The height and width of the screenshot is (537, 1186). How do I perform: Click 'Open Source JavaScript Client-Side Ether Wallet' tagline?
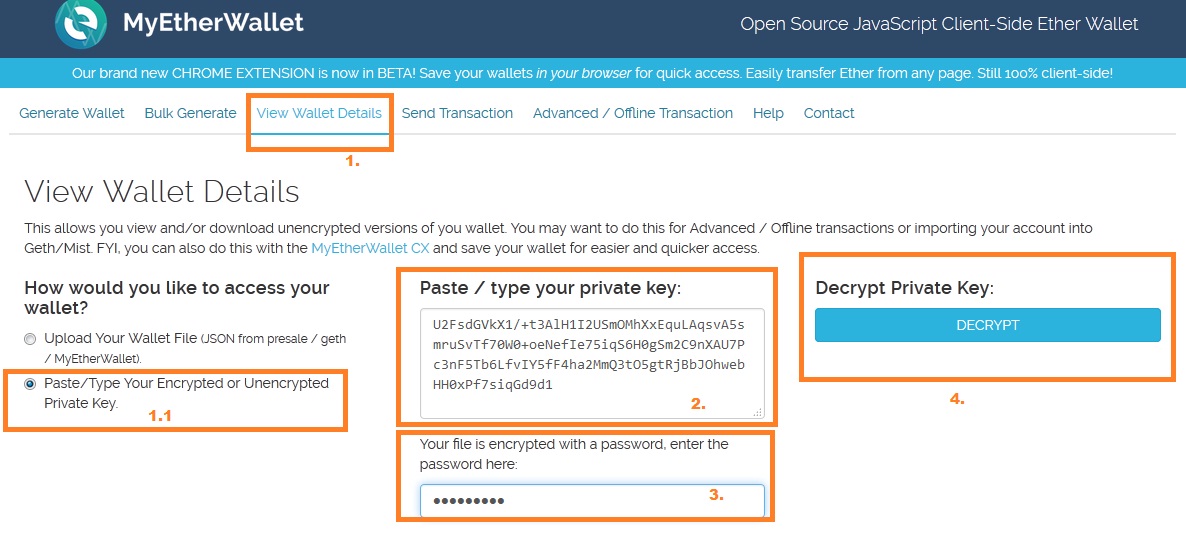point(939,24)
